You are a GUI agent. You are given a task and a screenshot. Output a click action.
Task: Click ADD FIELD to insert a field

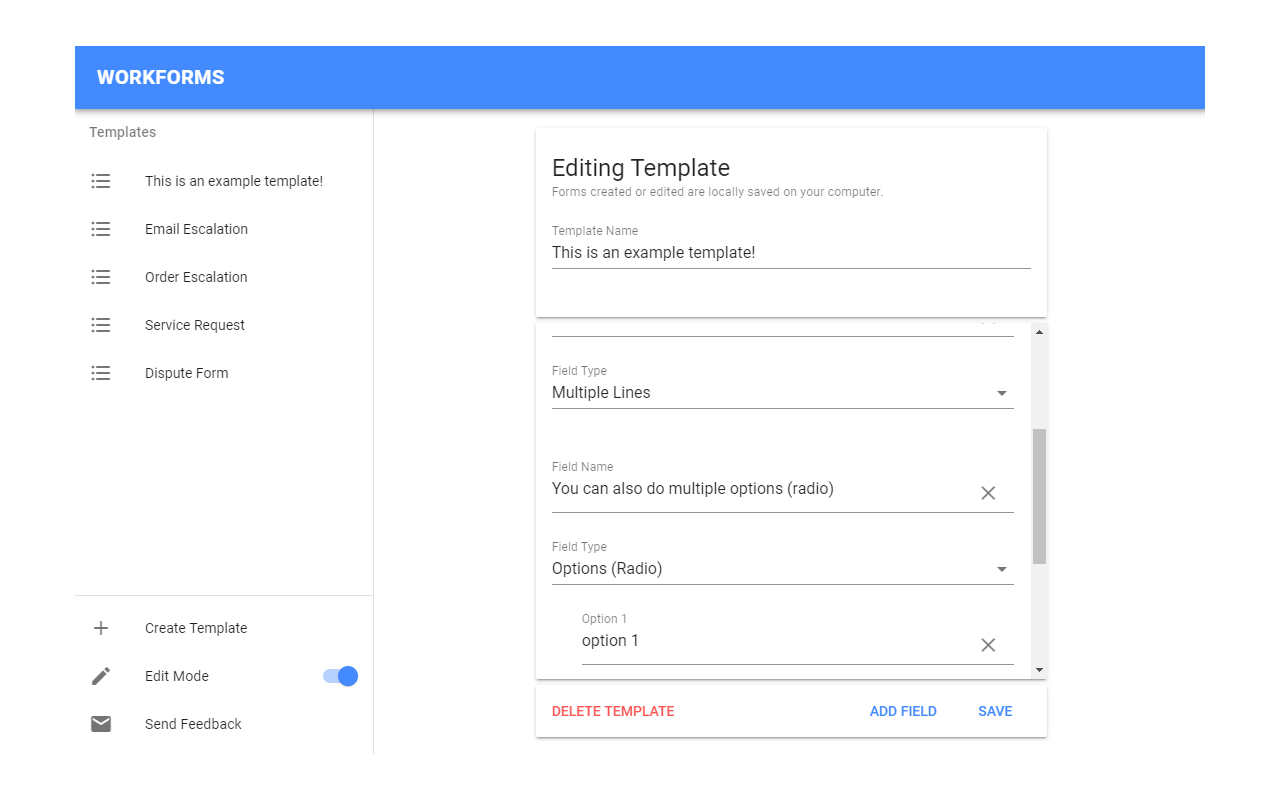903,711
